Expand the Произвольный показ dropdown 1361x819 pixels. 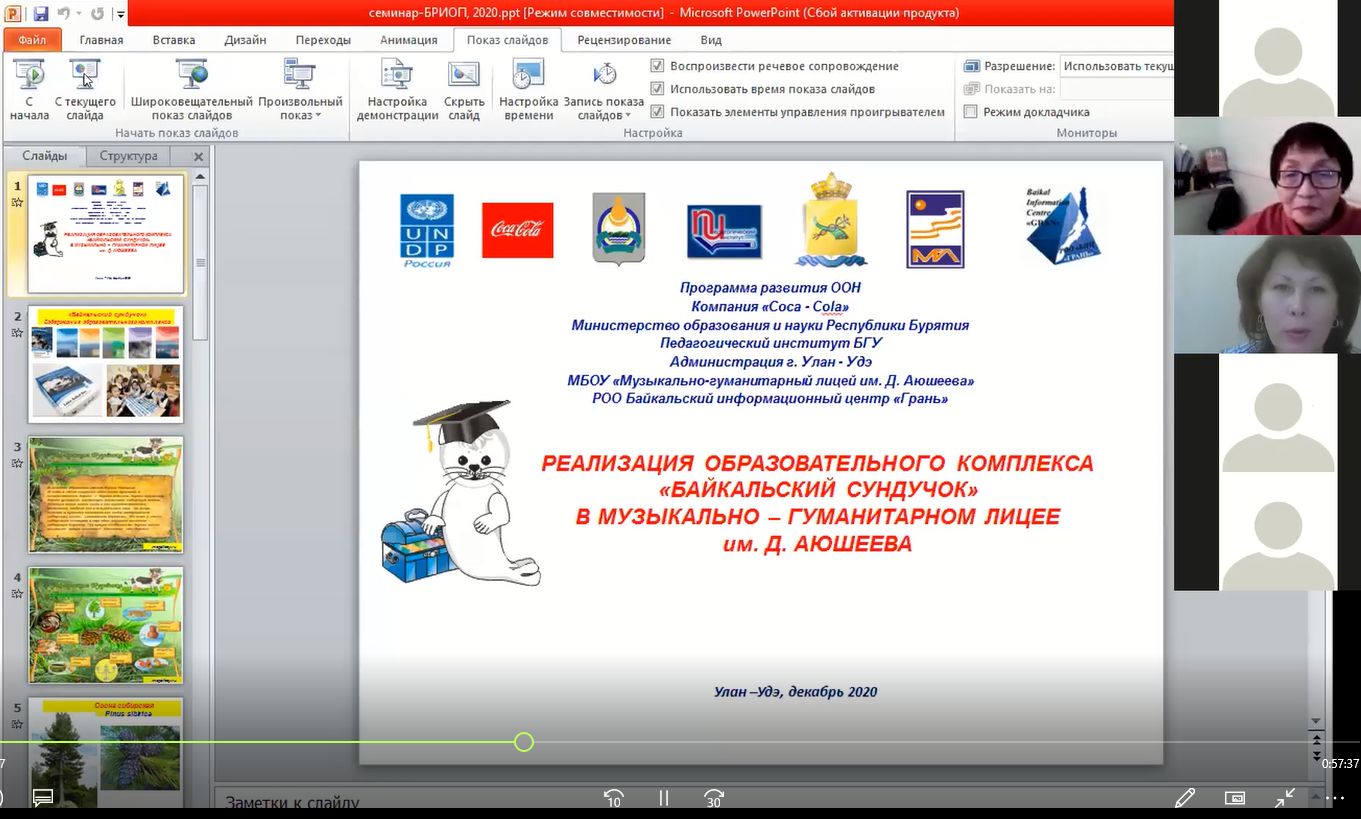300,89
